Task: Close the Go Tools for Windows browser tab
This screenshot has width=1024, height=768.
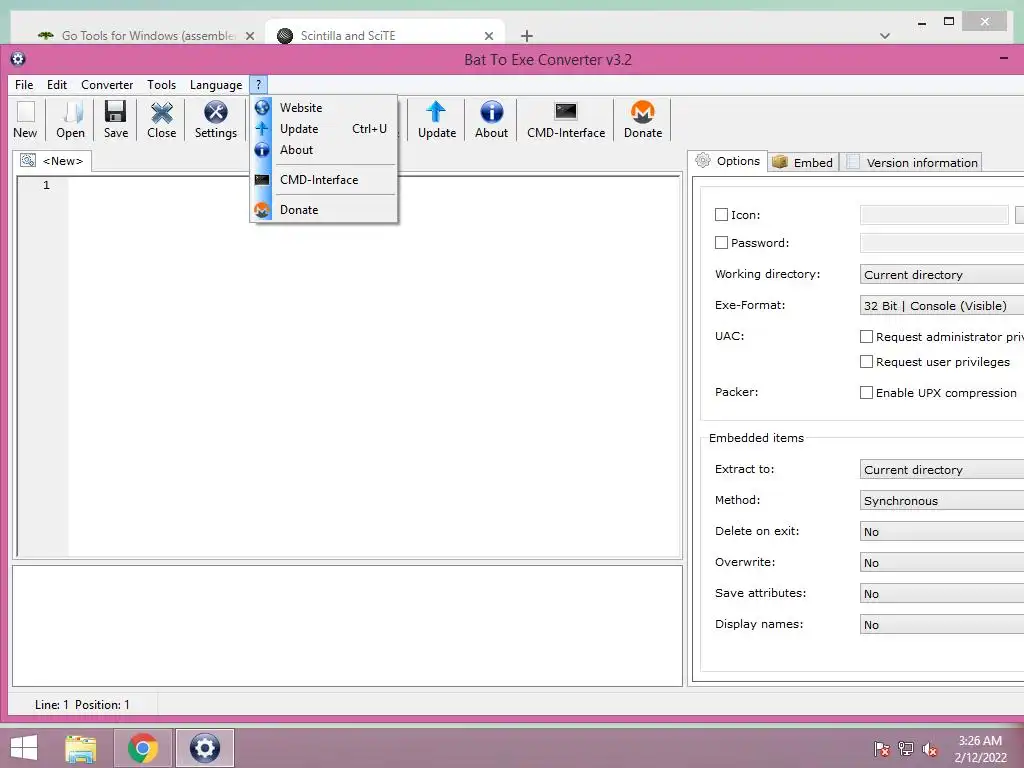Action: click(249, 36)
